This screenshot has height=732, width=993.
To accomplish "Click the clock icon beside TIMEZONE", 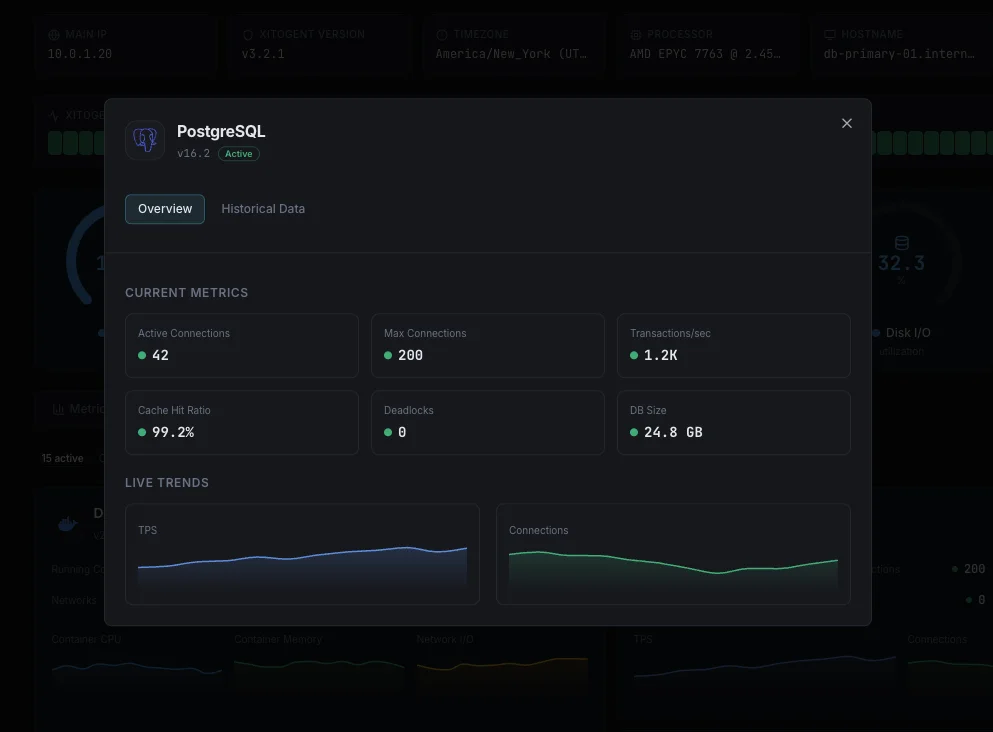I will [442, 35].
